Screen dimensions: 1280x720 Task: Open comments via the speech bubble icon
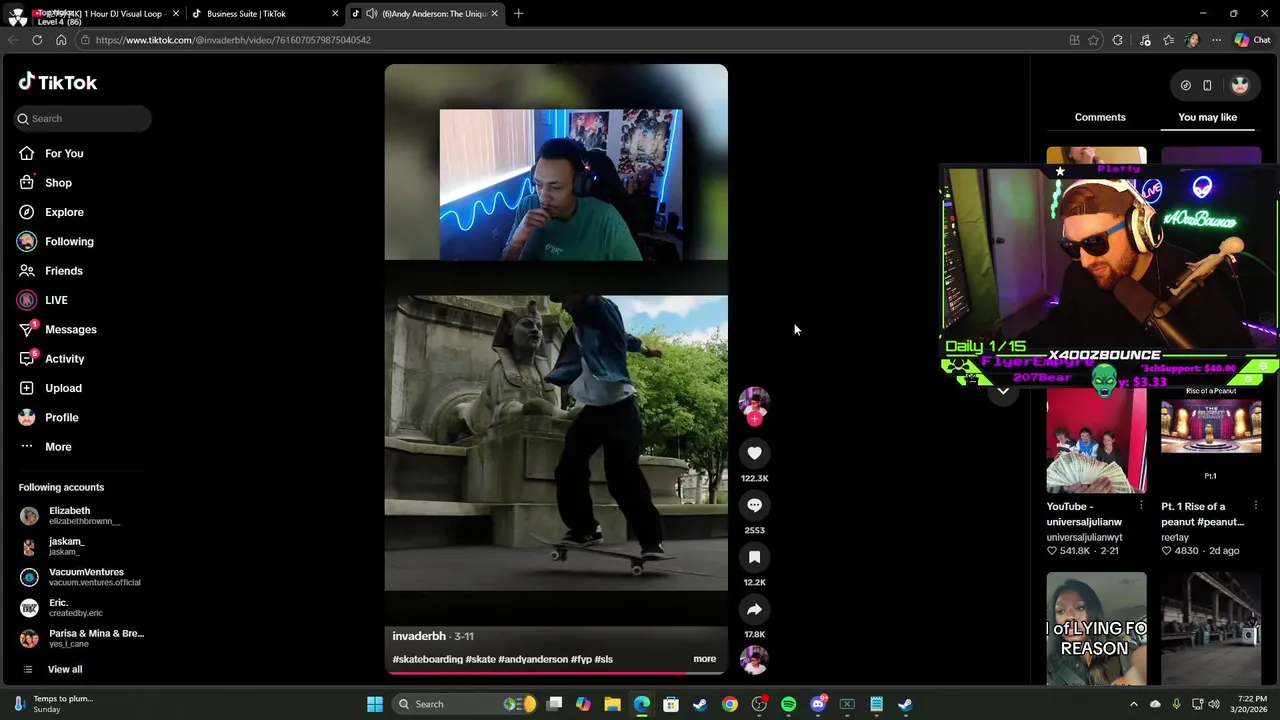[x=754, y=505]
